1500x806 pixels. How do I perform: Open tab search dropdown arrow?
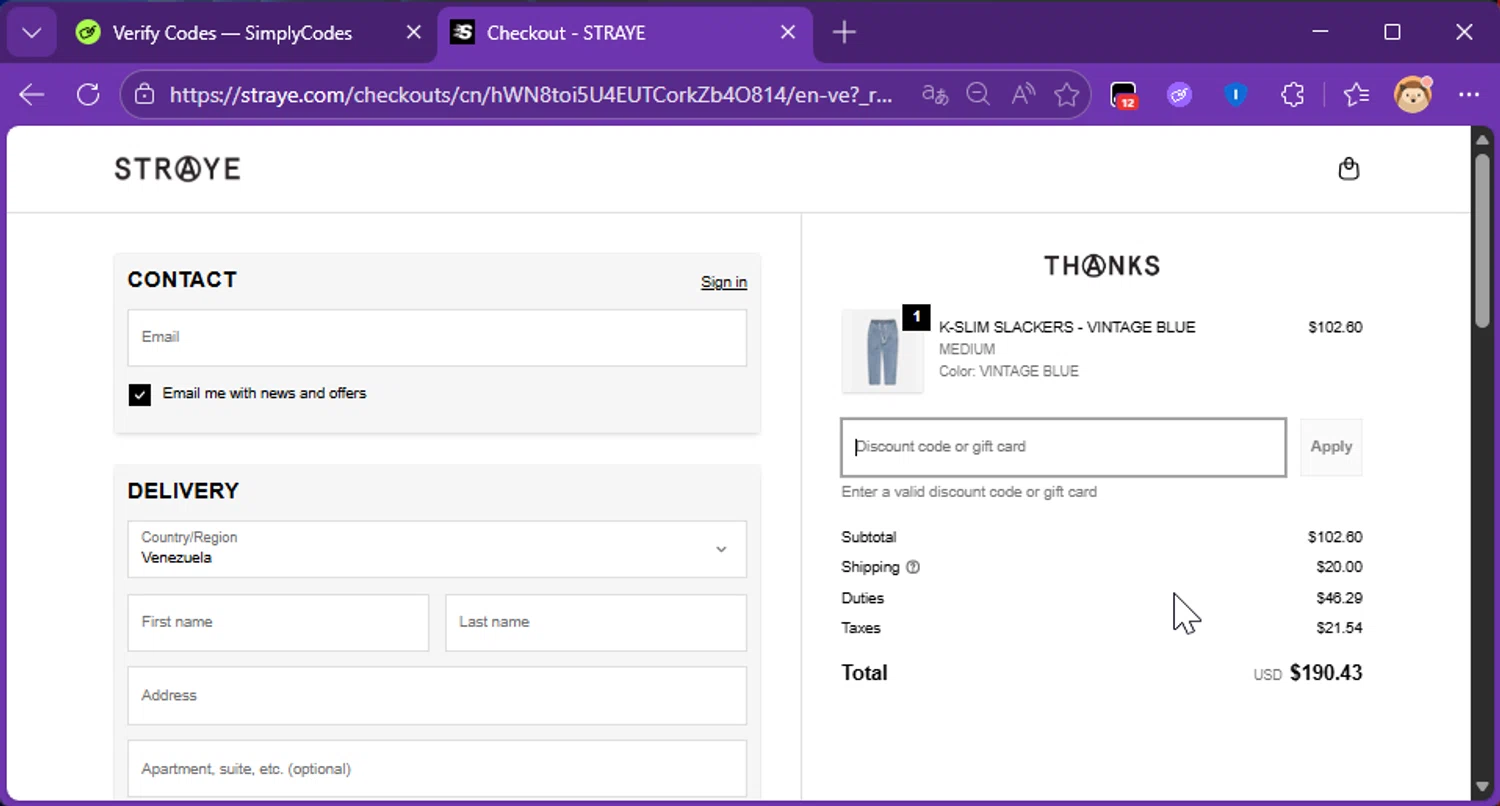32,33
